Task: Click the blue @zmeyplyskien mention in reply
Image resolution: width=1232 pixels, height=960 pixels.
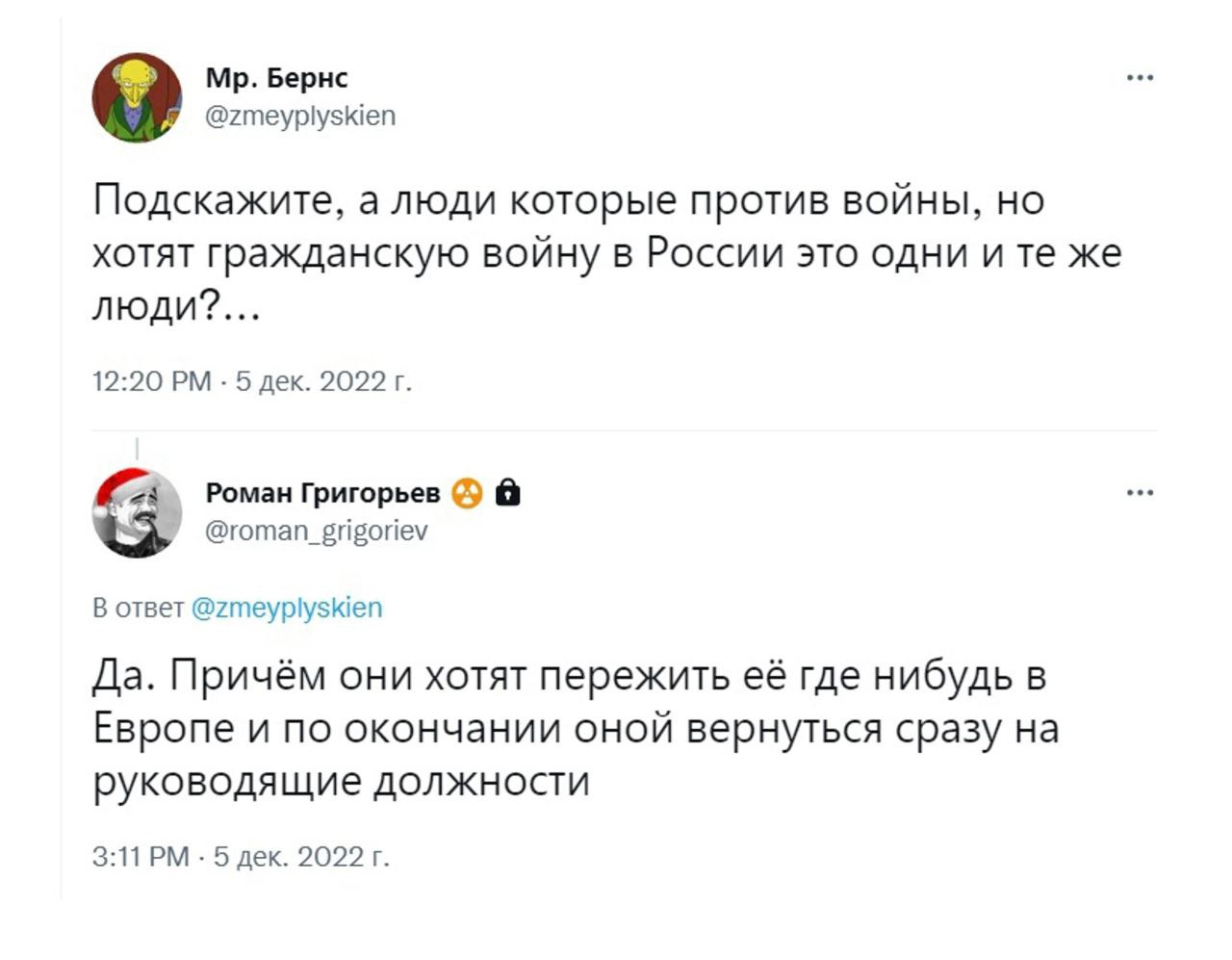Action: [288, 608]
